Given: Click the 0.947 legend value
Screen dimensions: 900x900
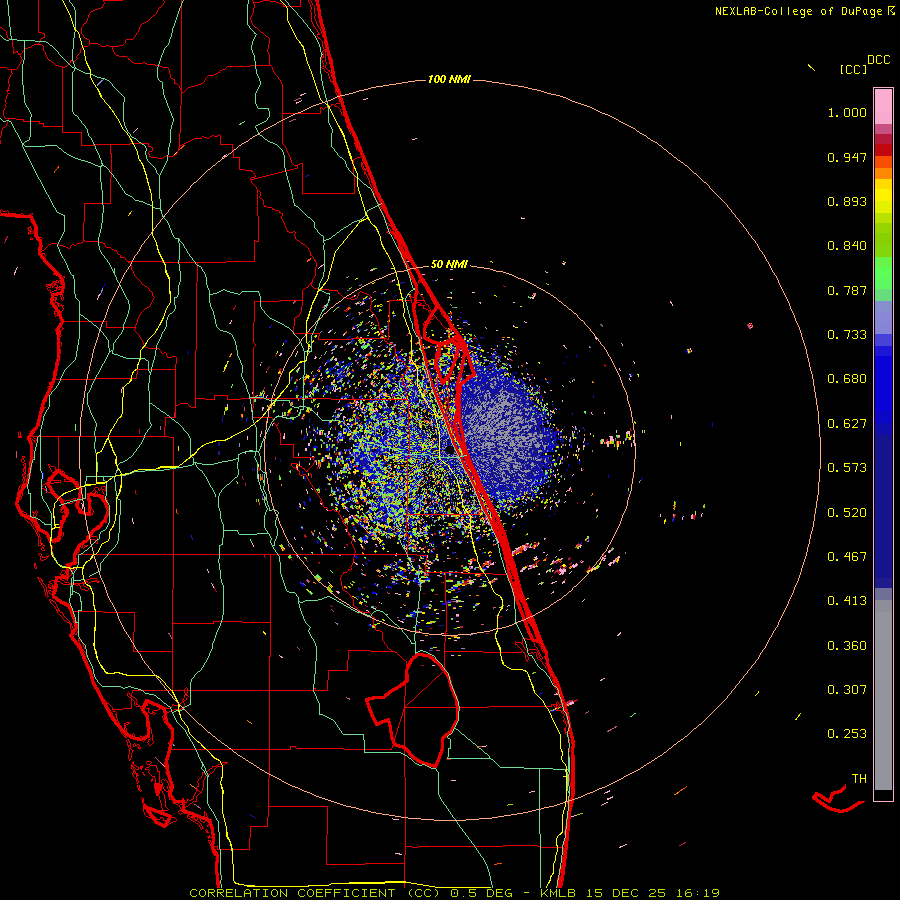Looking at the screenshot, I should 847,157.
